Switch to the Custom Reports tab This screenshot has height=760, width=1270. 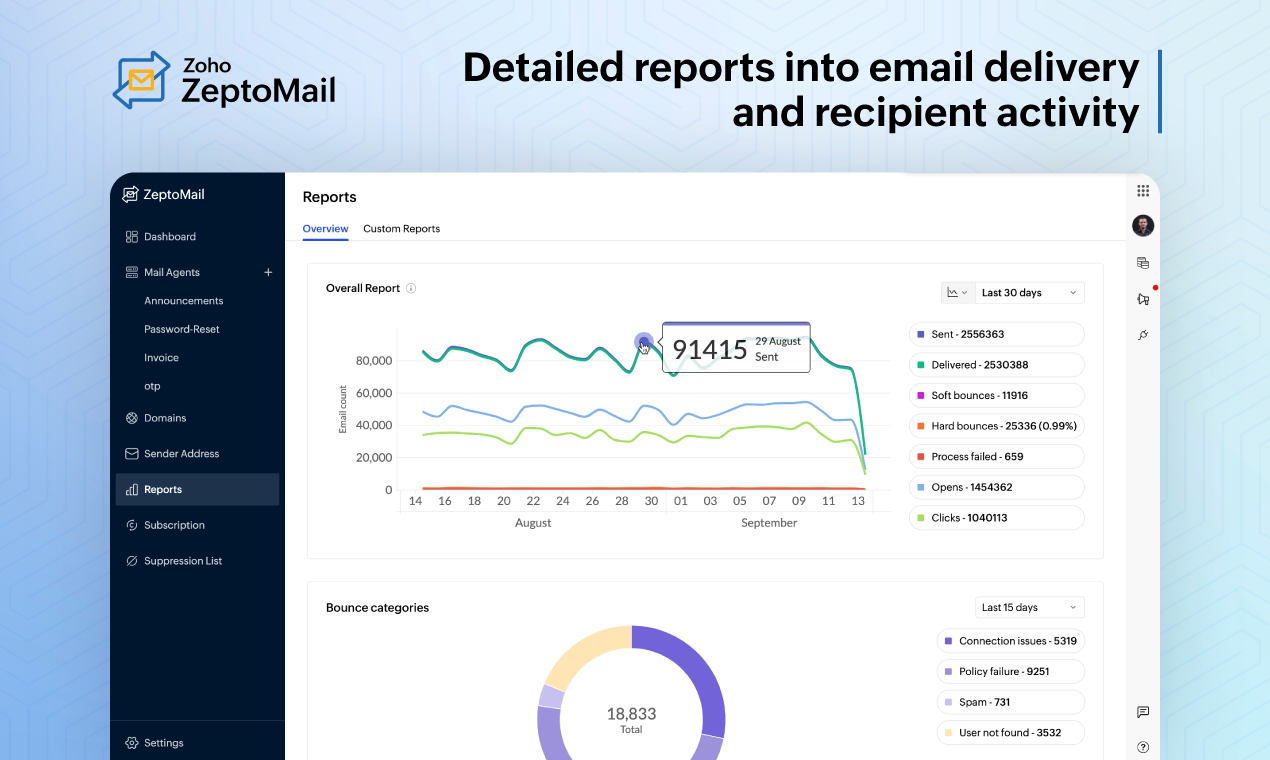click(401, 229)
